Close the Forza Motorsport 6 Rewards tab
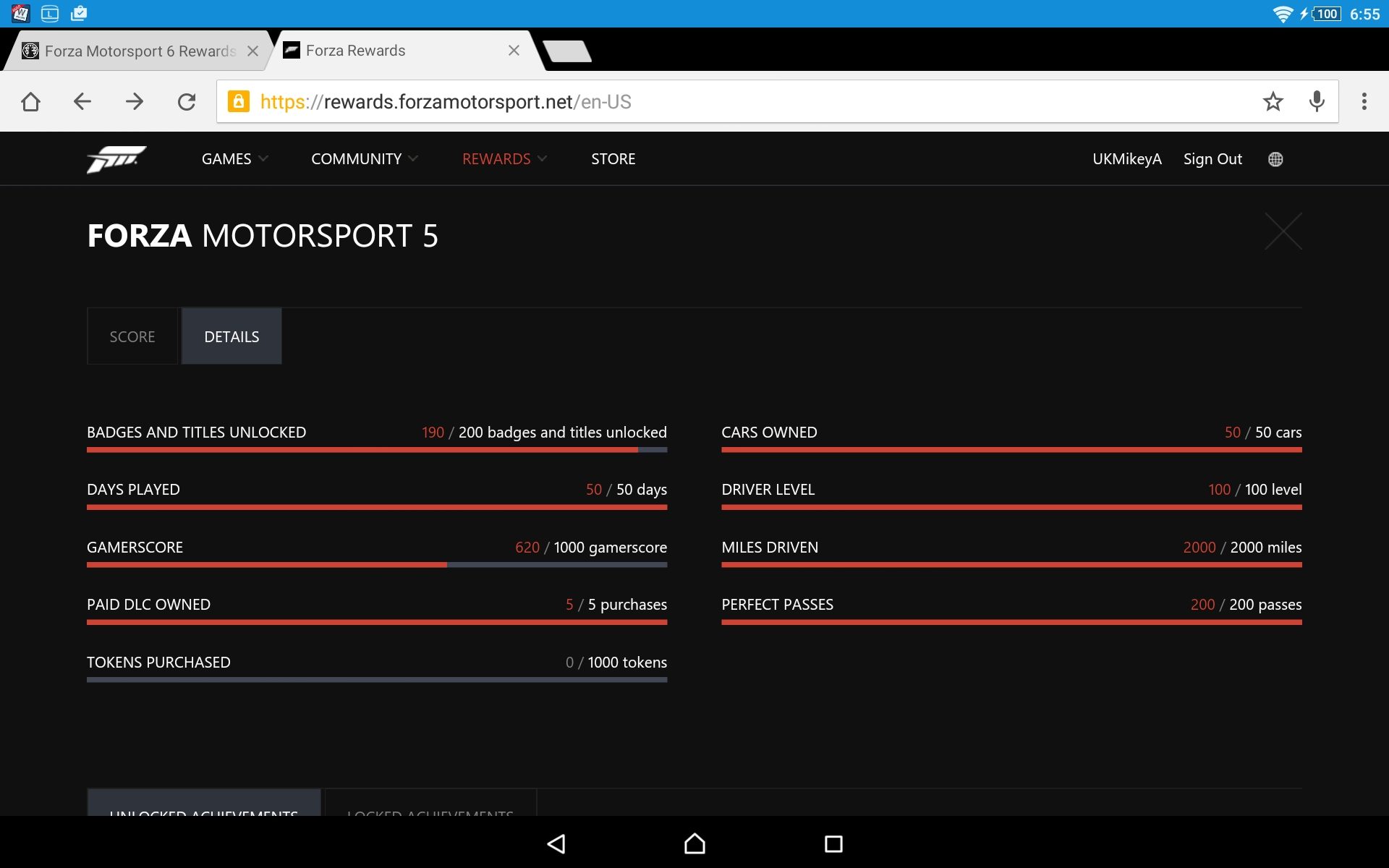The width and height of the screenshot is (1389, 868). coord(252,51)
